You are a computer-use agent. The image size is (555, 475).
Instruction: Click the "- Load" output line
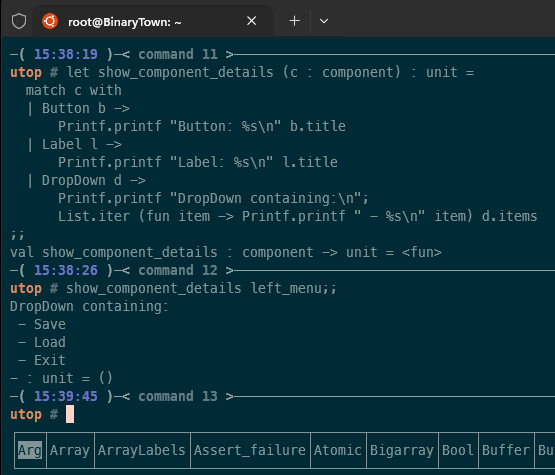42,342
